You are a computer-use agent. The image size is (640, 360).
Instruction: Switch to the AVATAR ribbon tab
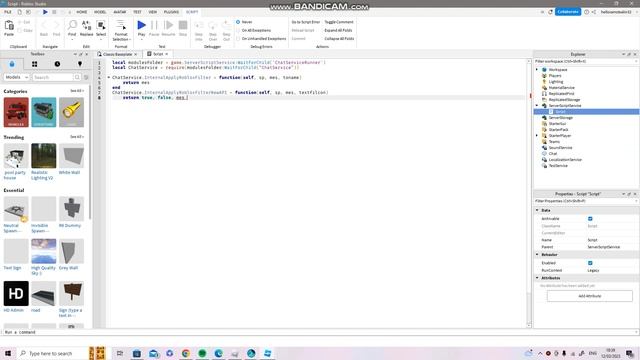coord(120,12)
